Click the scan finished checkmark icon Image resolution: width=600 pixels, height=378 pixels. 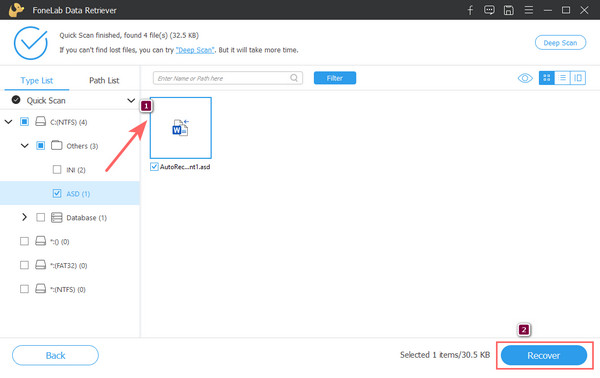[x=31, y=43]
